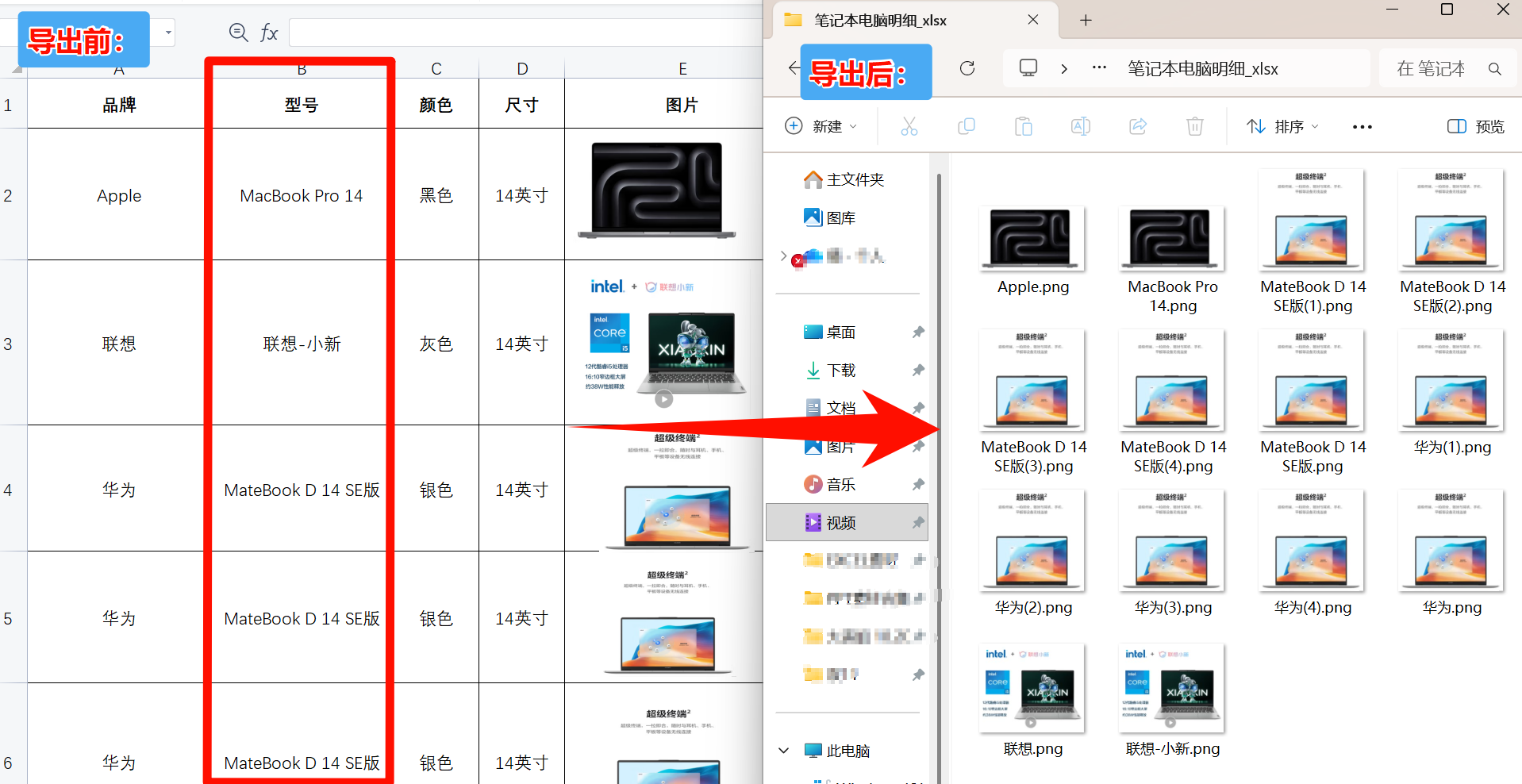Click the Paste clipboard icon
Image resolution: width=1522 pixels, height=784 pixels.
pyautogui.click(x=1023, y=126)
